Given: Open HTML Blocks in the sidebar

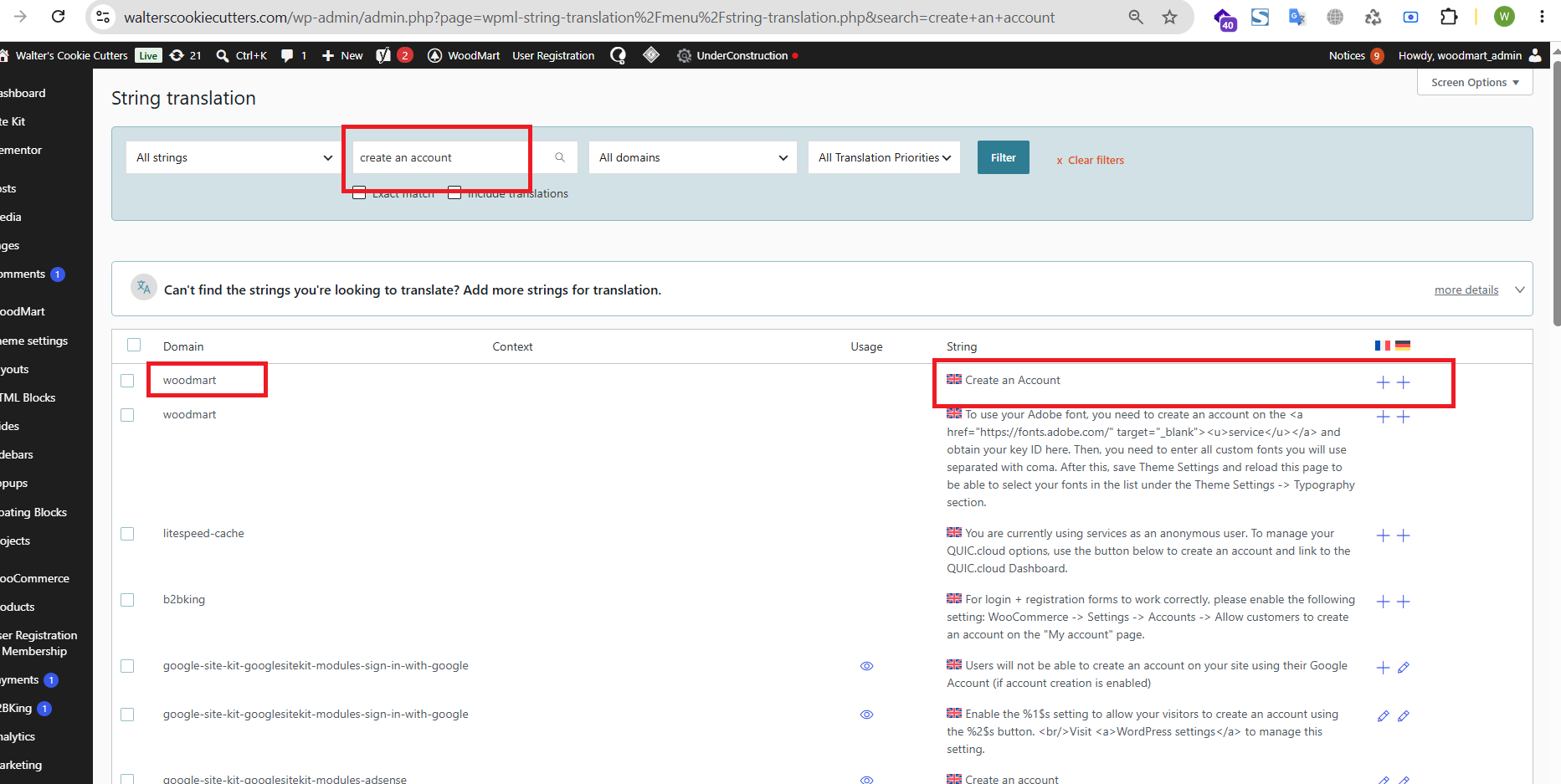Looking at the screenshot, I should 28,397.
